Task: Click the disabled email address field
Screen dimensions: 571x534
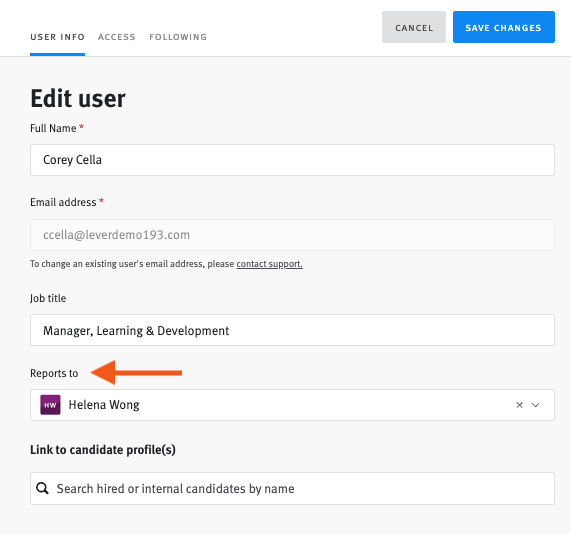Action: pyautogui.click(x=292, y=235)
